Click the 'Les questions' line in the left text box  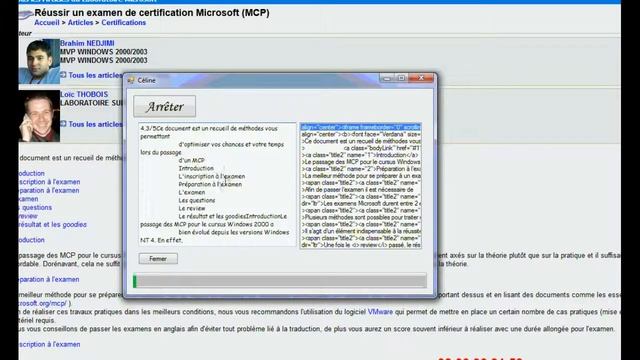[x=197, y=200]
